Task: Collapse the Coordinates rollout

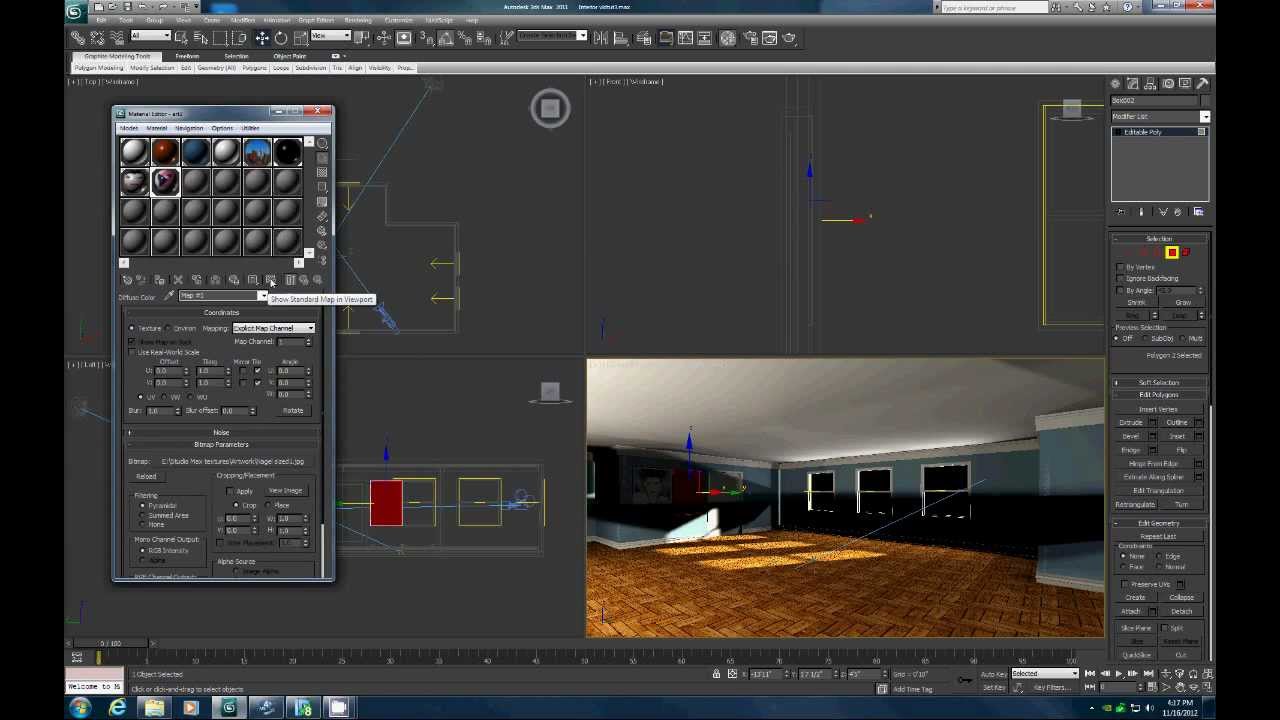Action: coord(221,313)
